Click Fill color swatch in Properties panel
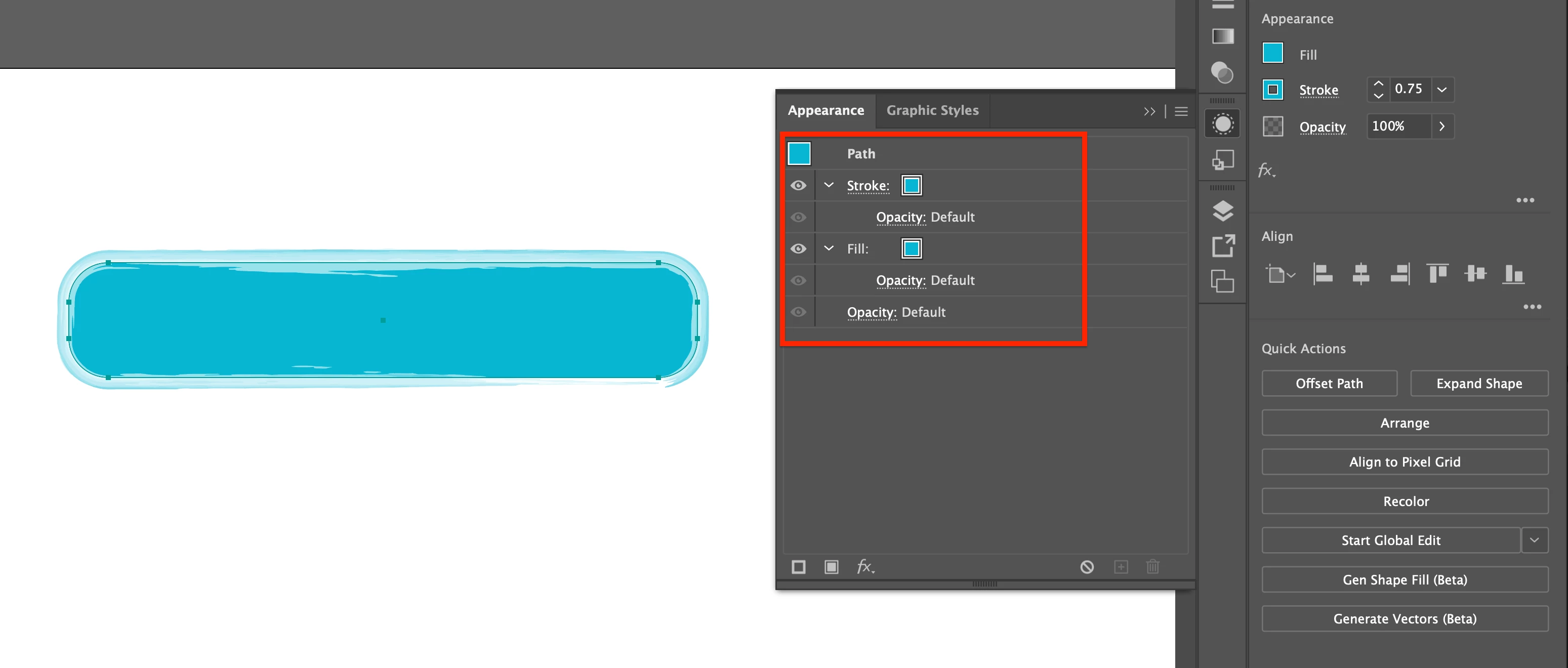The height and width of the screenshot is (668, 1568). tap(1272, 54)
